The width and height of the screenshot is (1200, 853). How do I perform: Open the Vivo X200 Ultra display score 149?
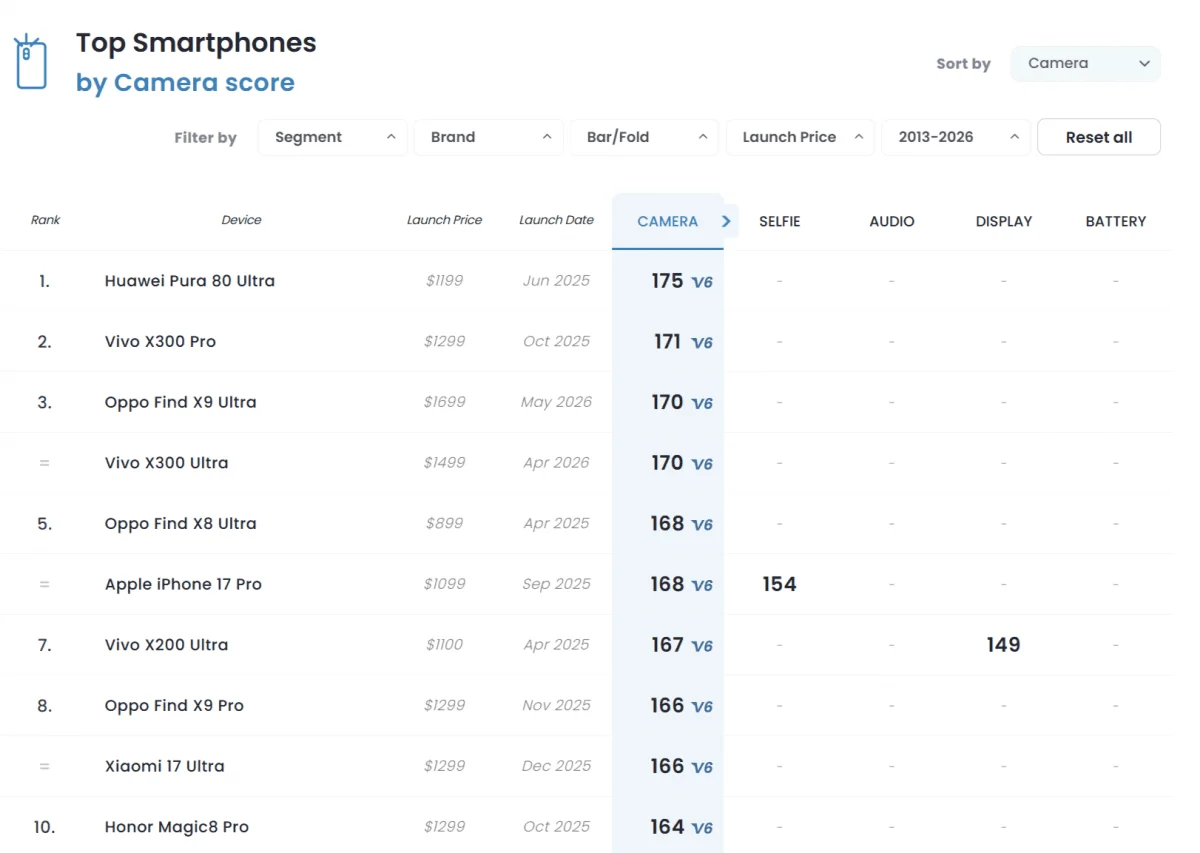[1003, 645]
